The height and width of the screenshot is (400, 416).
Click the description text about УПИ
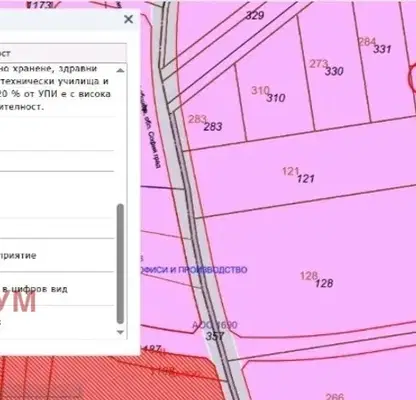tap(55, 88)
